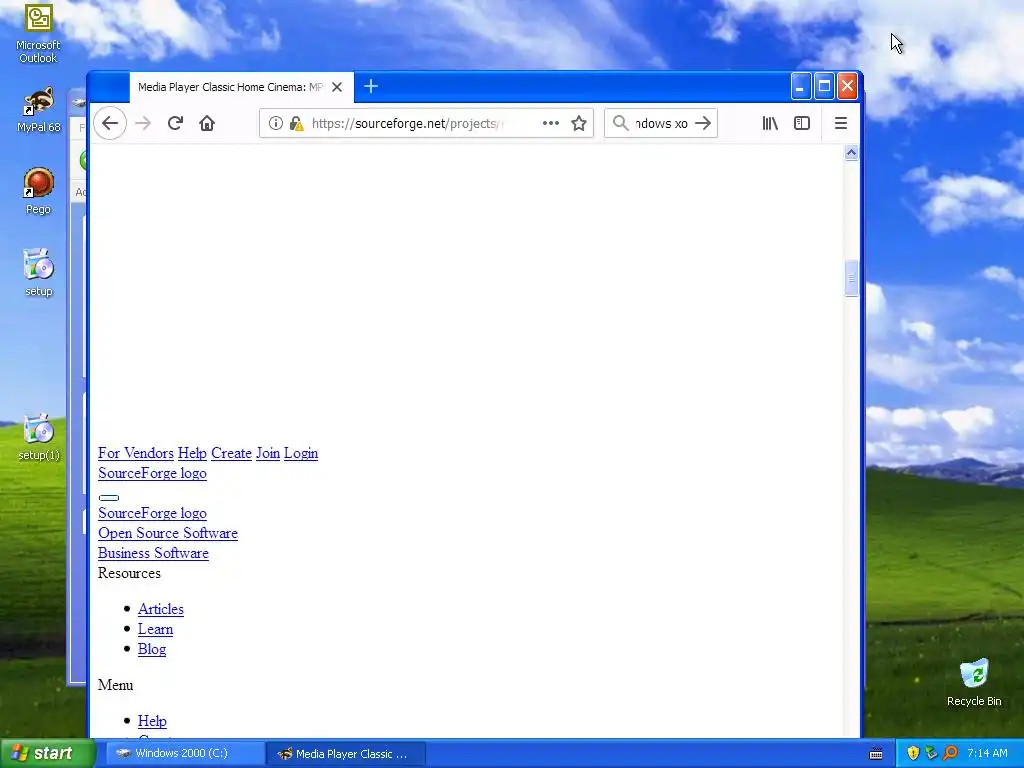Click the search magnifier icon

[x=620, y=123]
